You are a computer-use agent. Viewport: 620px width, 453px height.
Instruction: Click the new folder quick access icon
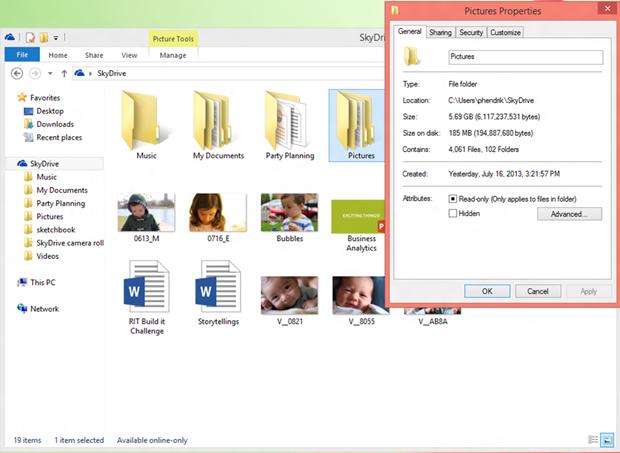point(43,38)
